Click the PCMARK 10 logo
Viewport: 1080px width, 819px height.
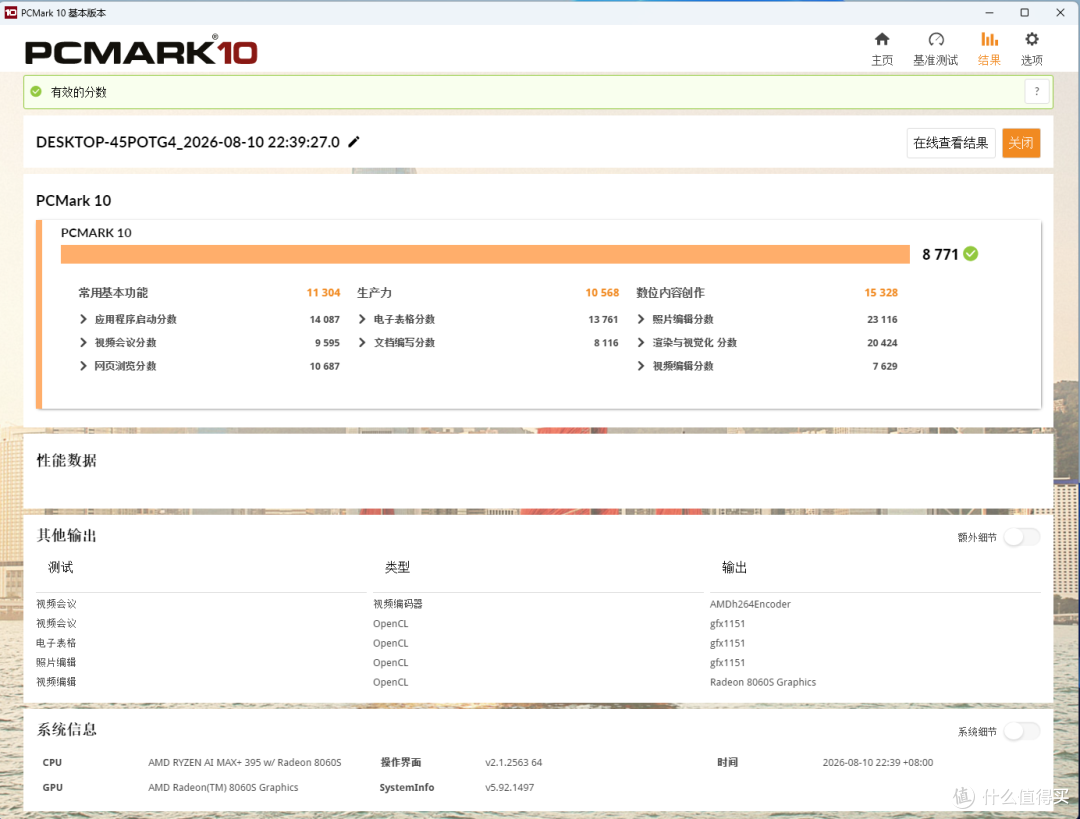[141, 51]
